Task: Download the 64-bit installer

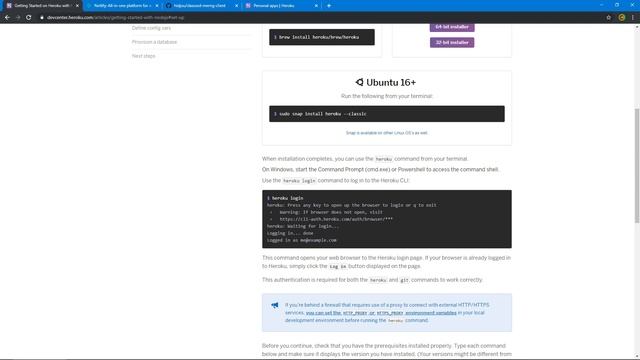Action: (x=452, y=27)
